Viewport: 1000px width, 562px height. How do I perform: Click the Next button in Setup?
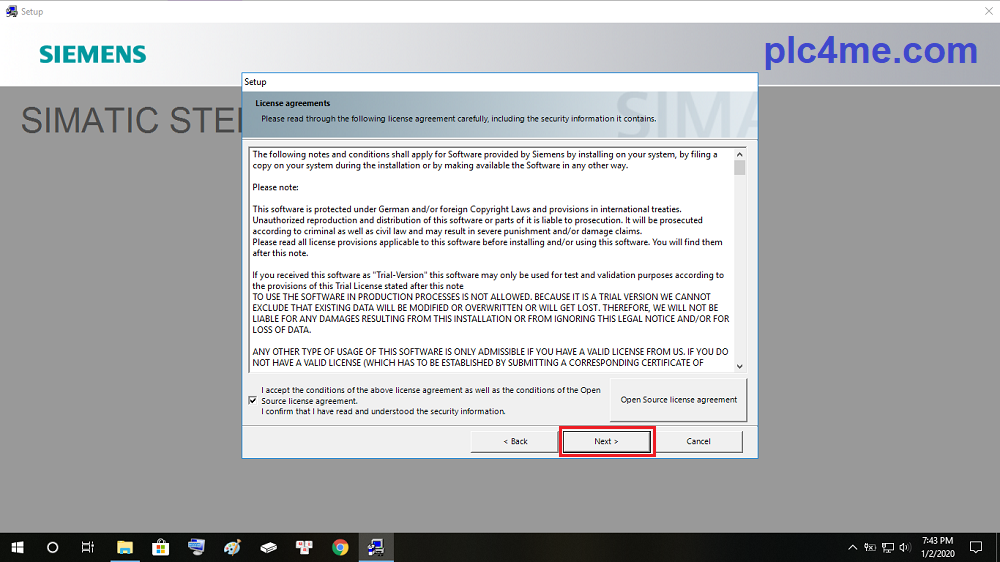[x=606, y=441]
